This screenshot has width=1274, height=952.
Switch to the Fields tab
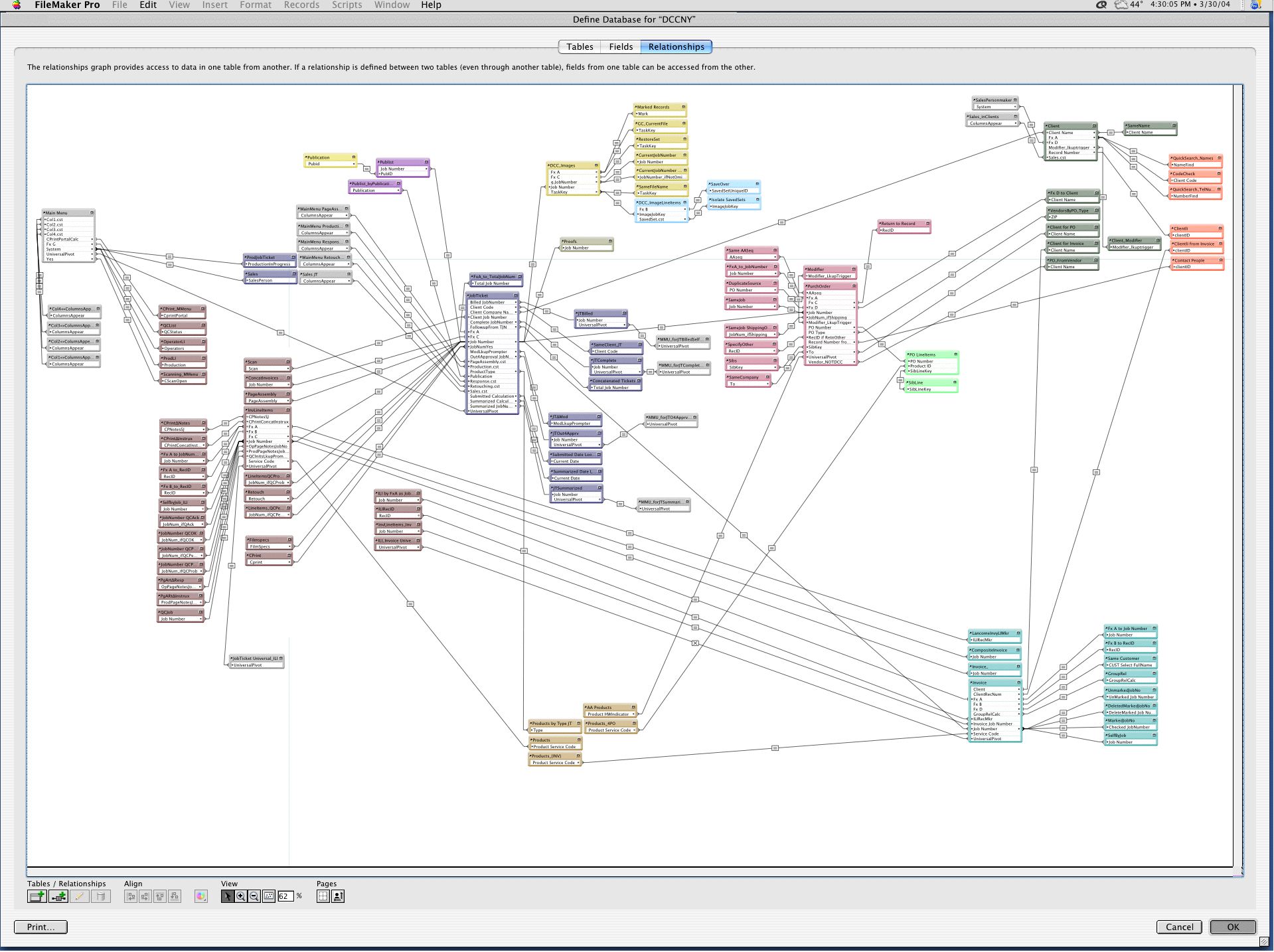tap(621, 46)
